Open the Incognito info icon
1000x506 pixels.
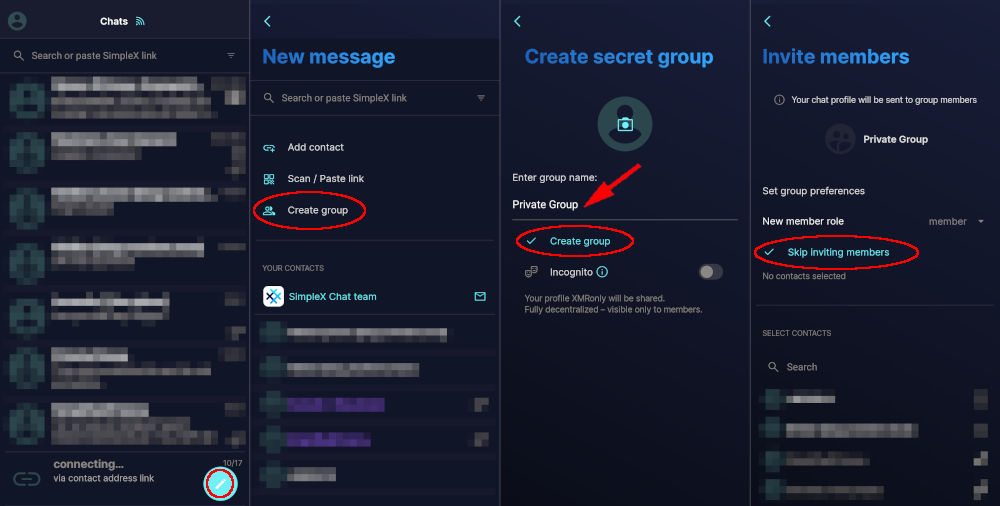pyautogui.click(x=602, y=272)
